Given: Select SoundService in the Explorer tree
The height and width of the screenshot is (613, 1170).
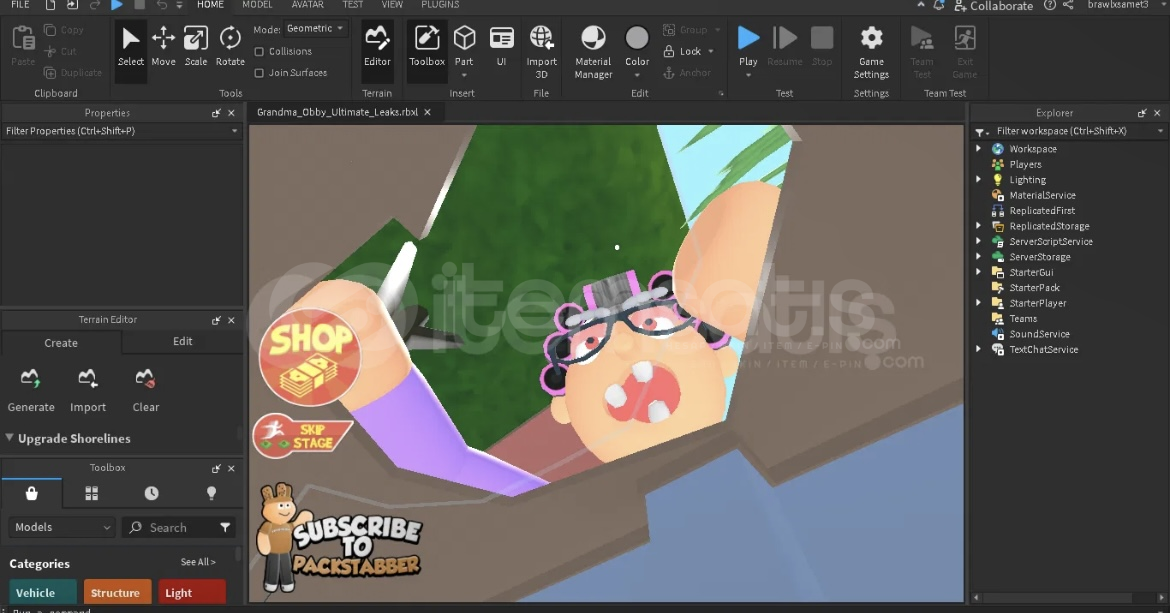Looking at the screenshot, I should tap(1039, 334).
